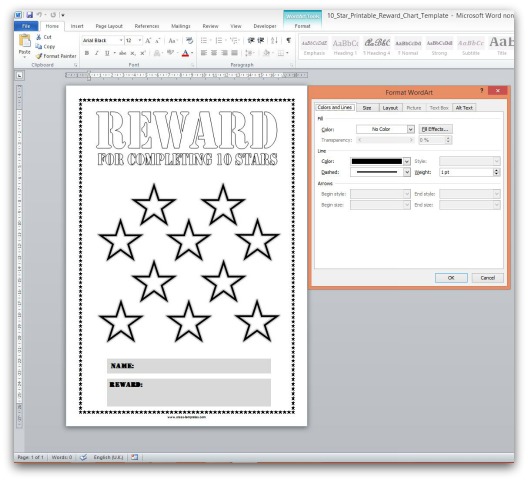Clear all formatting icon
Image resolution: width=528 pixels, height=481 pixels.
click(189, 40)
